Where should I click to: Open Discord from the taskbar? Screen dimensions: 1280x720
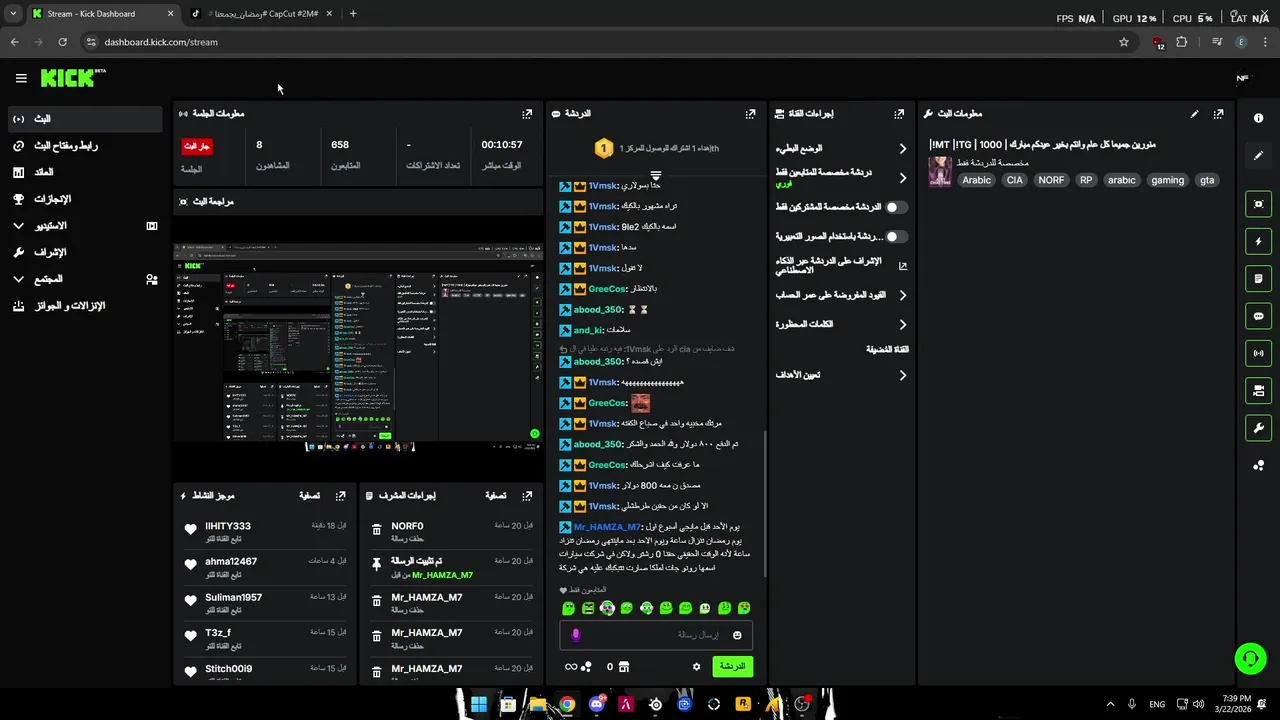(597, 704)
